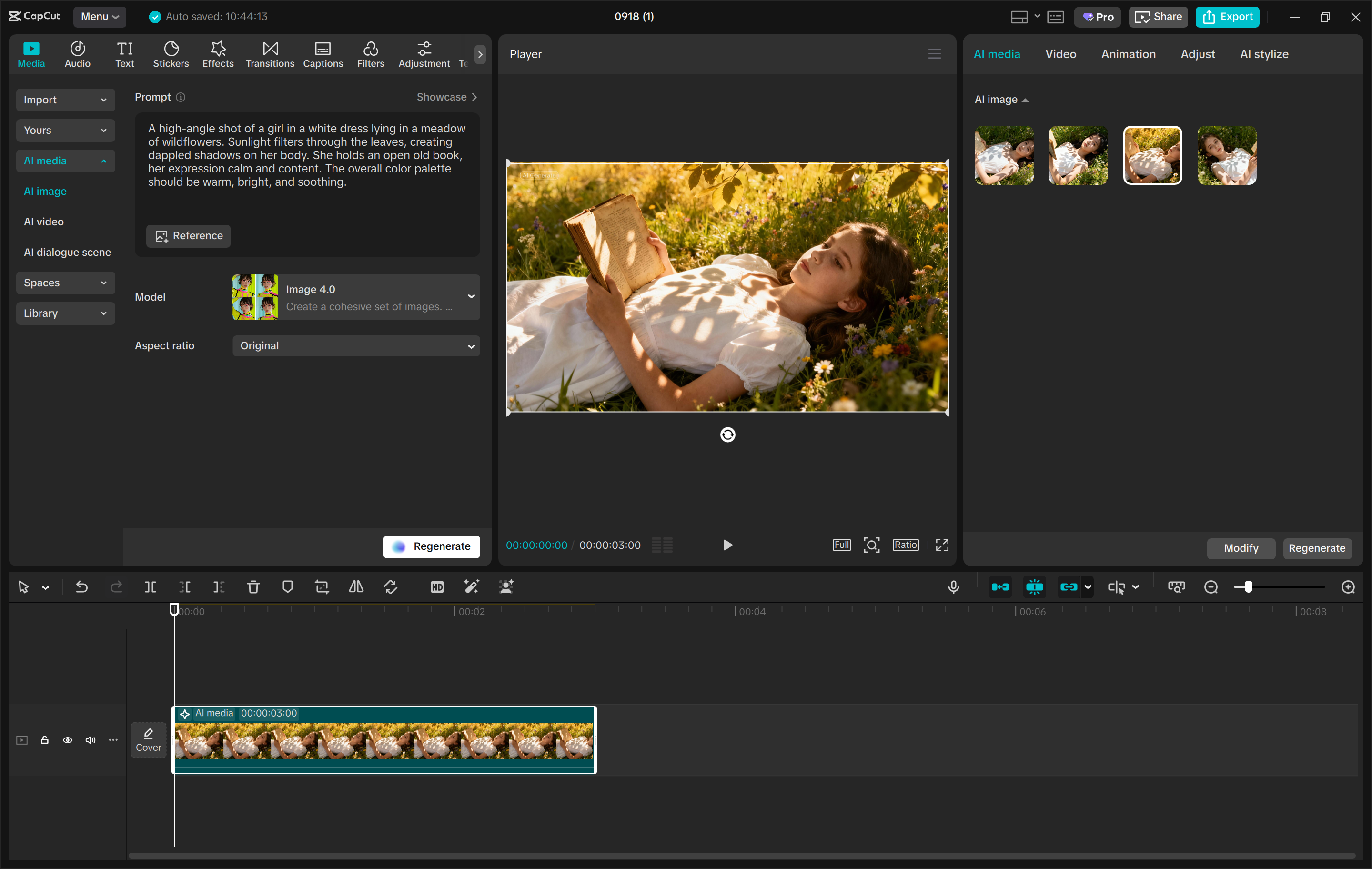Open the AI video section
1372x869 pixels.
[43, 222]
